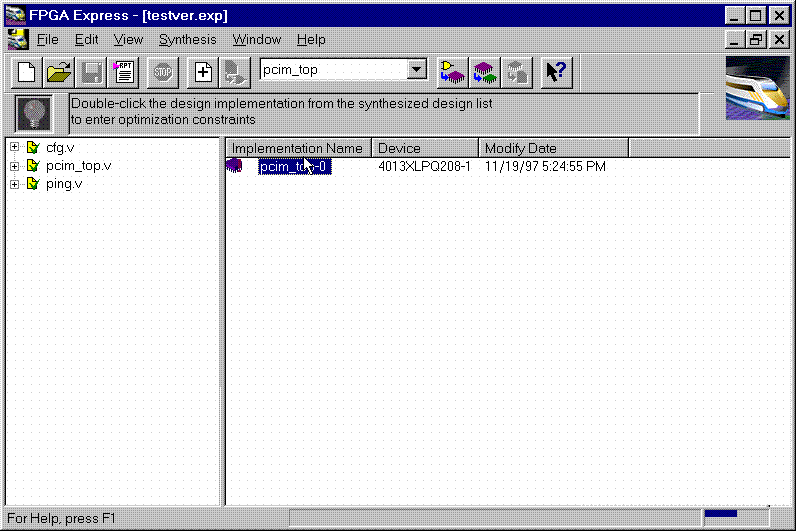796x531 pixels.
Task: Activate the context help arrow icon
Action: [x=556, y=73]
